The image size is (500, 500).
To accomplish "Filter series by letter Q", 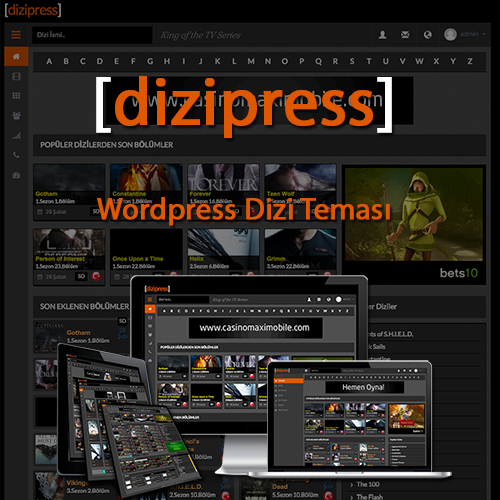I will (x=318, y=61).
